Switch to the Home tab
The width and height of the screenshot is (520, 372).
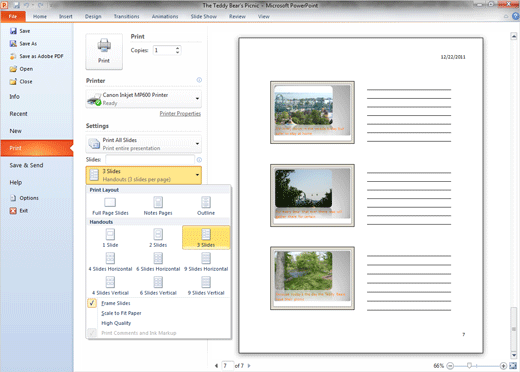pyautogui.click(x=40, y=16)
